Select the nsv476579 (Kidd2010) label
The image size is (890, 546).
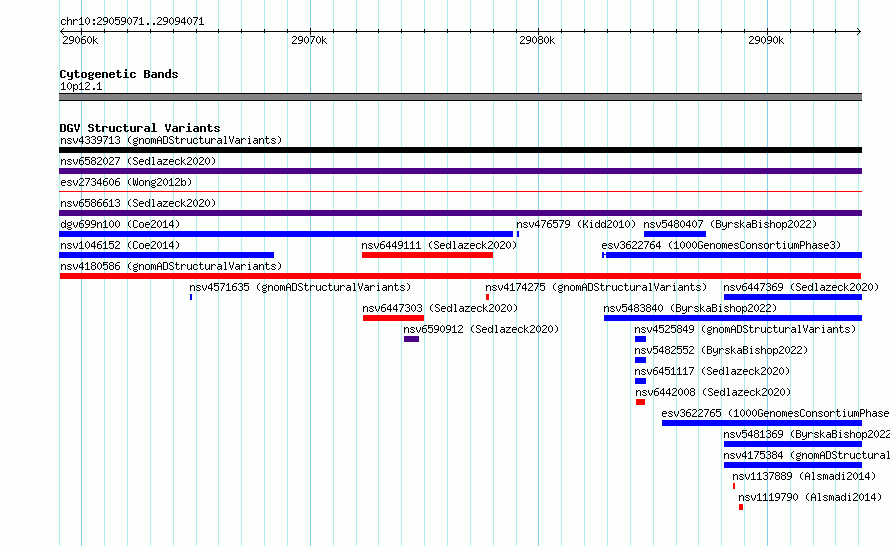tap(576, 224)
